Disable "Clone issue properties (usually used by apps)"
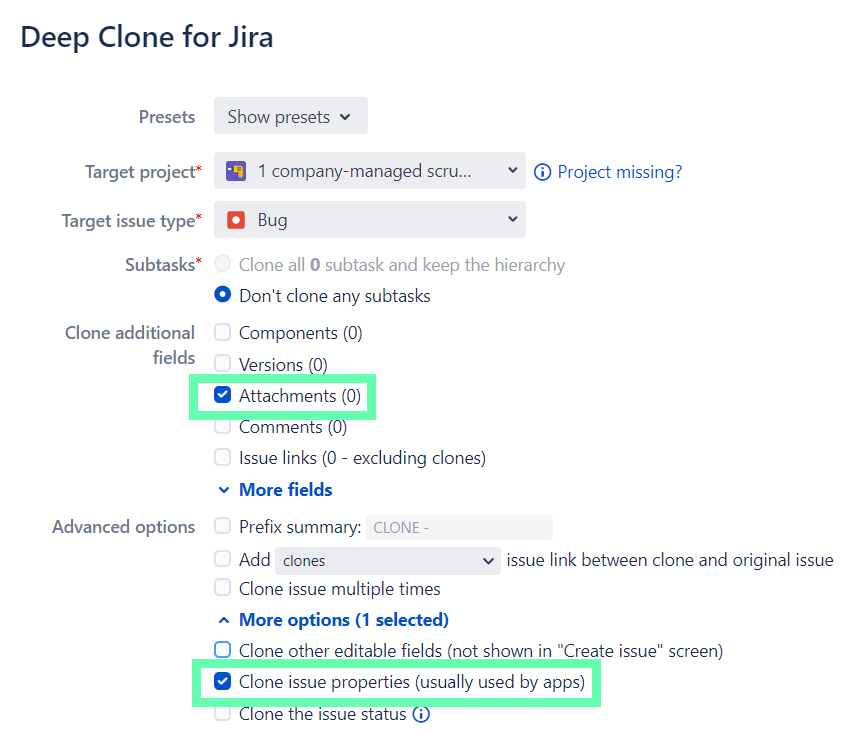Viewport: 855px width, 739px height. 222,682
